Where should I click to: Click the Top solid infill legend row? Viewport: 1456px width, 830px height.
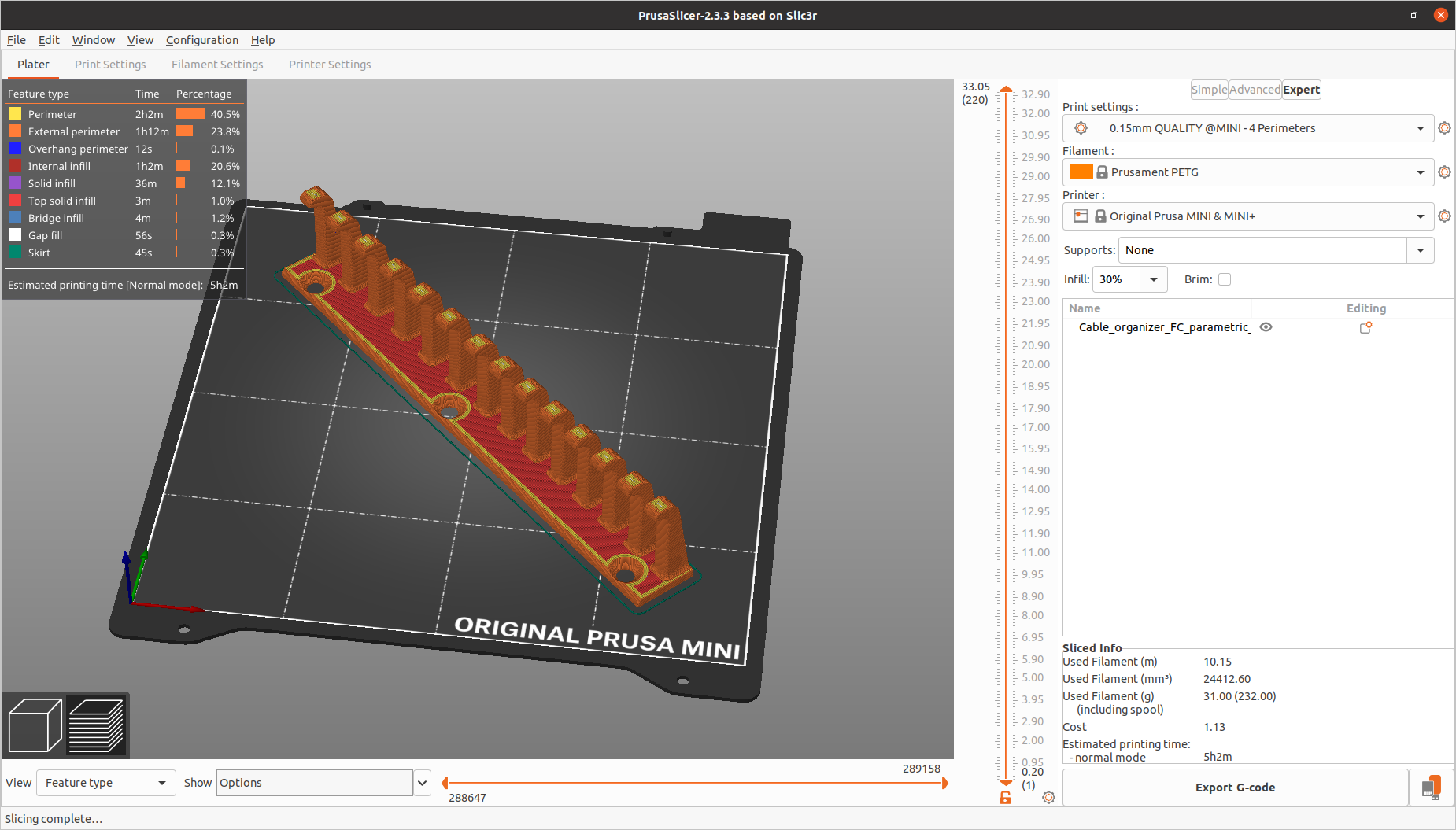pyautogui.click(x=124, y=201)
